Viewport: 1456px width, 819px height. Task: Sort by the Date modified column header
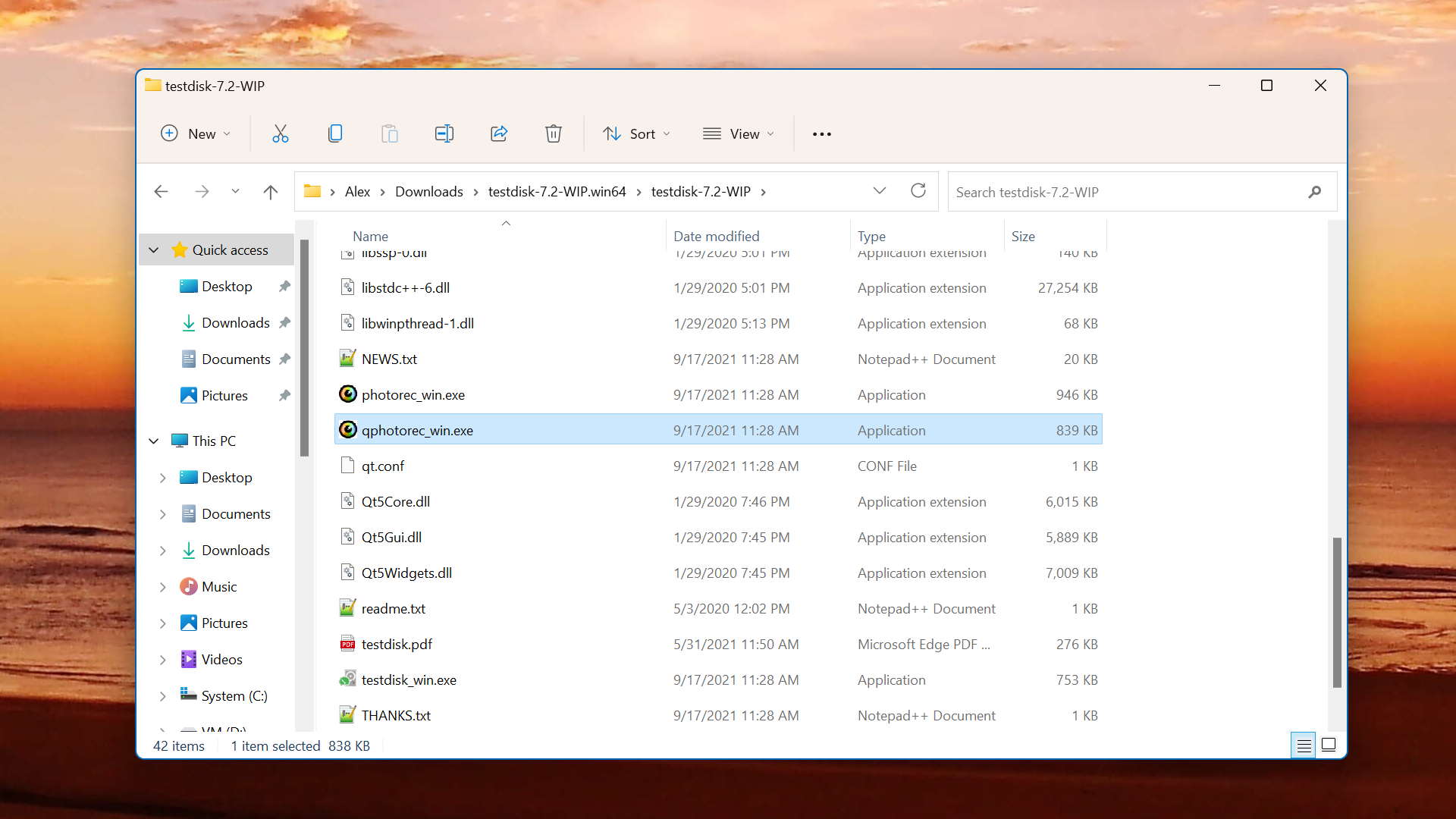pos(716,237)
